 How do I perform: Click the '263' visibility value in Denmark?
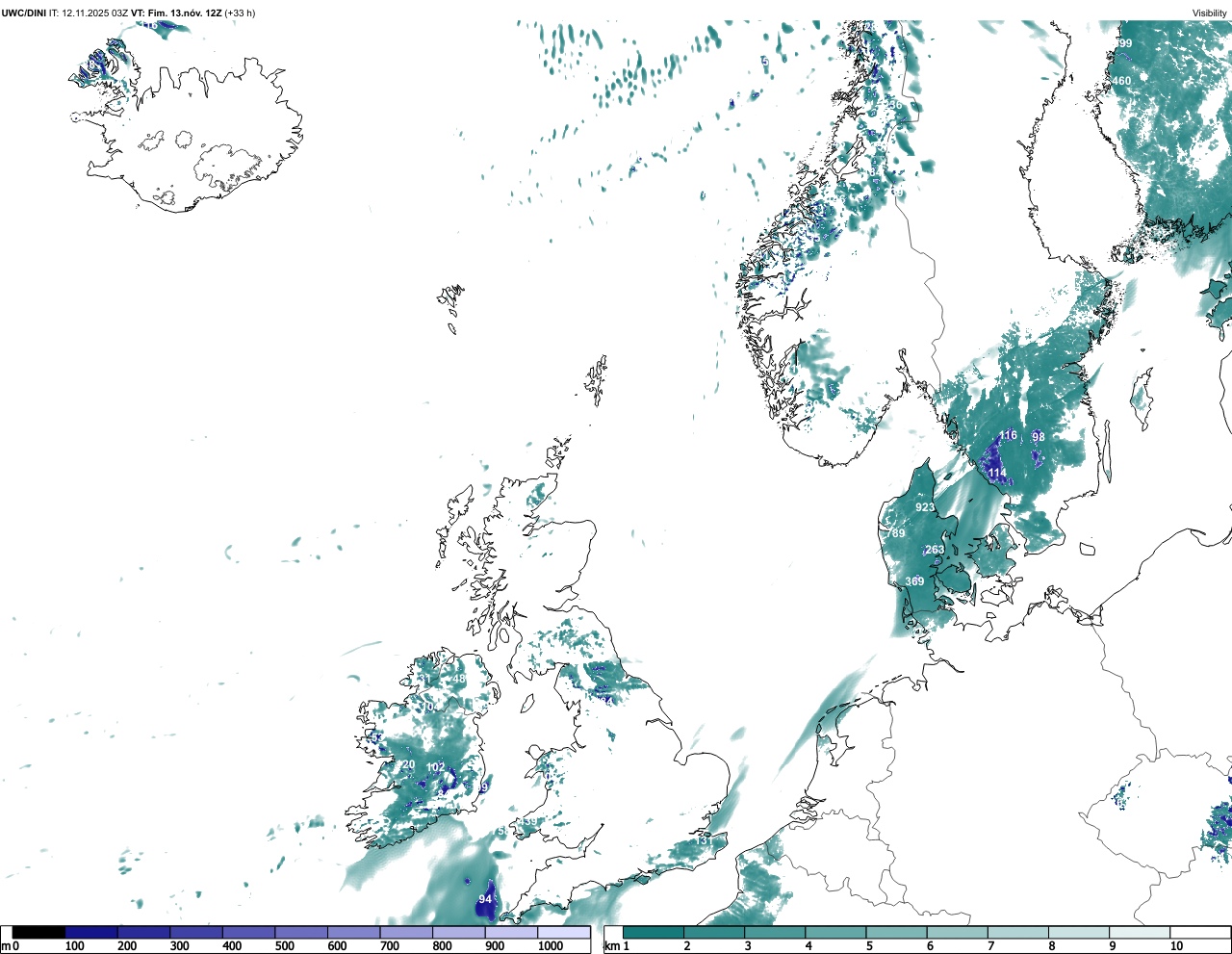[935, 551]
